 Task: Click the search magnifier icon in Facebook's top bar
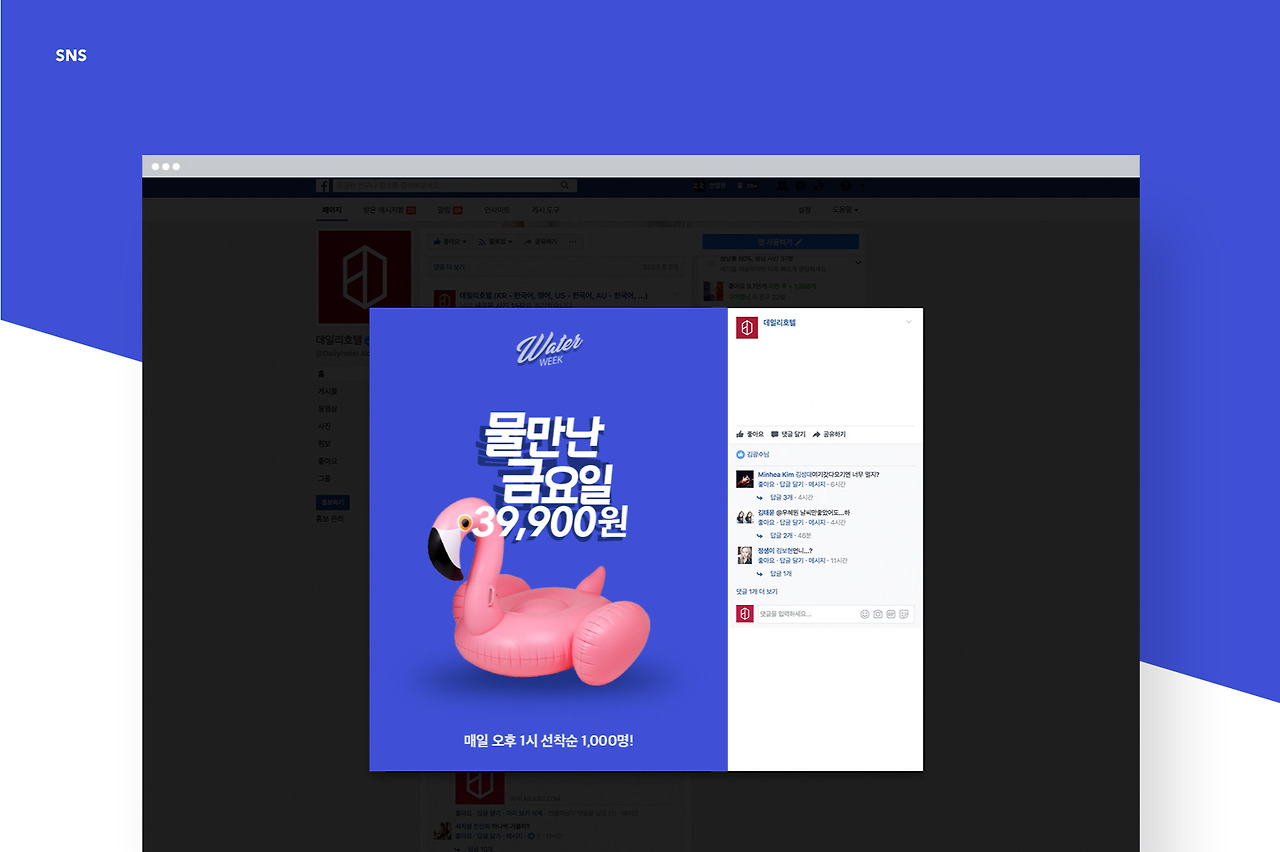[565, 186]
